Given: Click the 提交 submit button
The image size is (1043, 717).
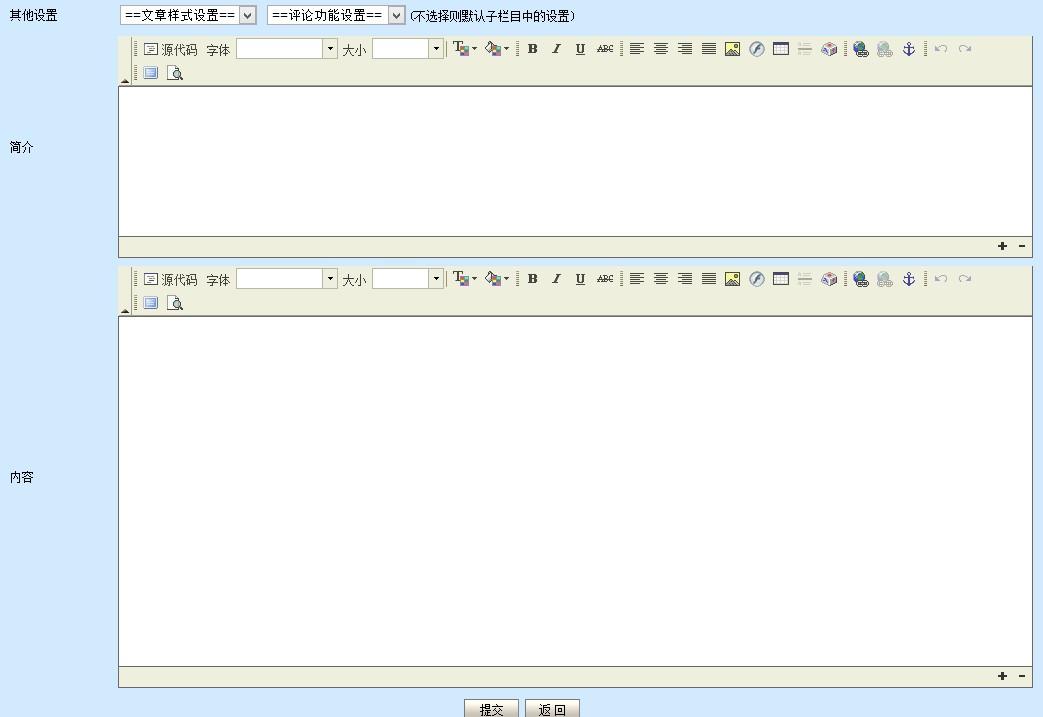Looking at the screenshot, I should 491,709.
